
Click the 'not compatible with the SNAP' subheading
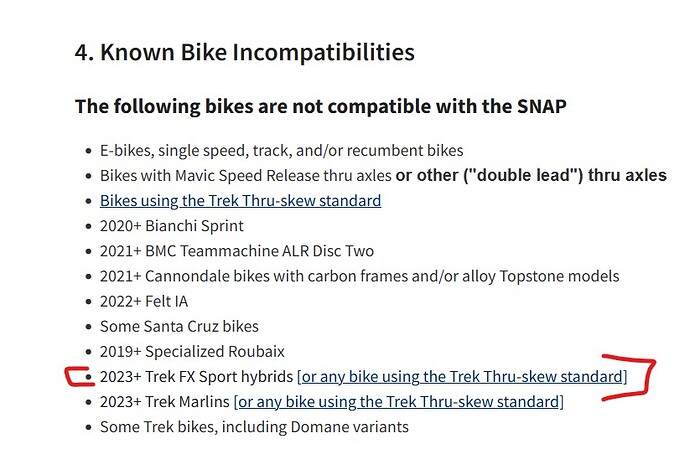point(321,106)
